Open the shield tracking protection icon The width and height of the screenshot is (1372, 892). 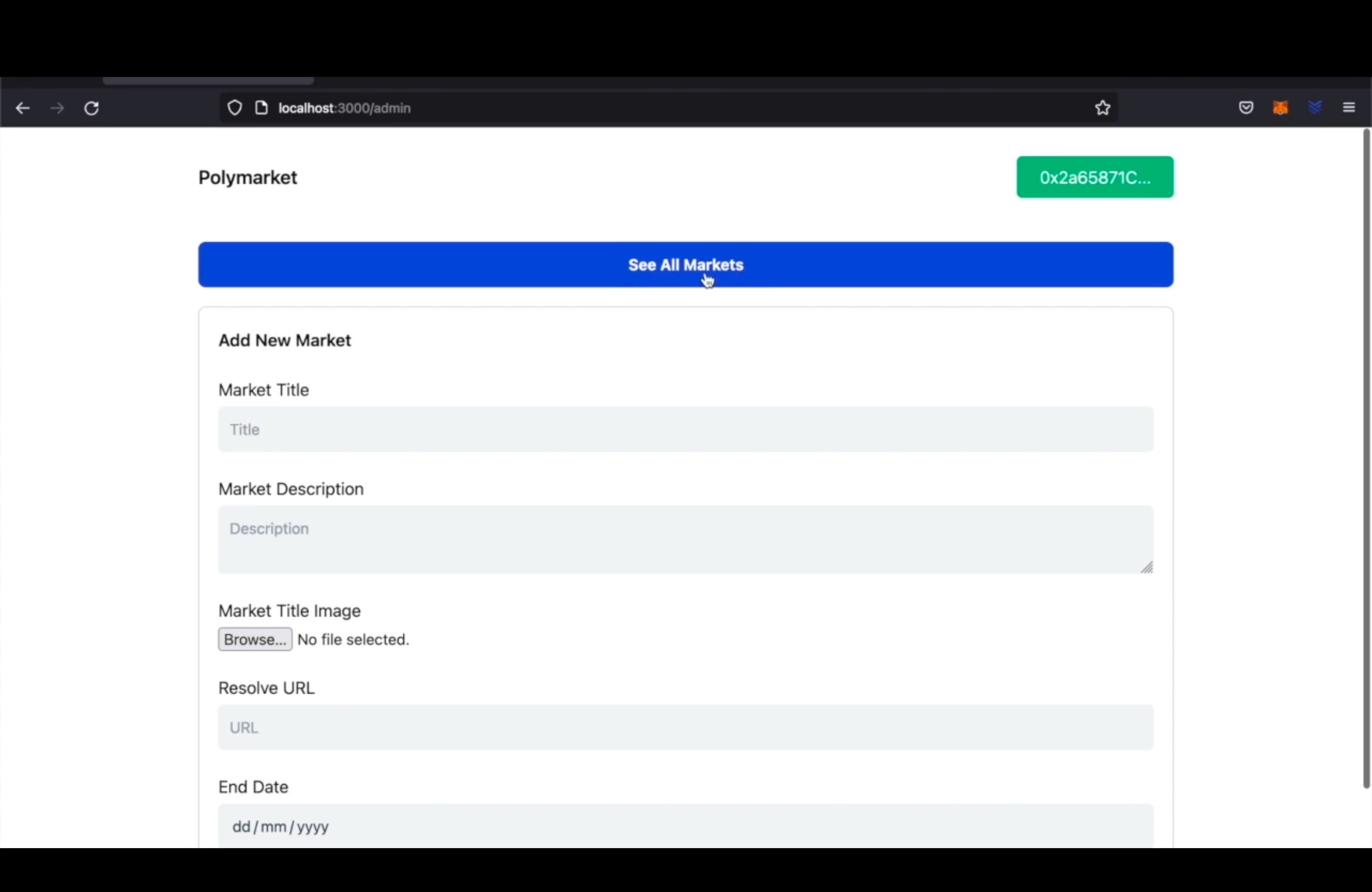pos(235,108)
